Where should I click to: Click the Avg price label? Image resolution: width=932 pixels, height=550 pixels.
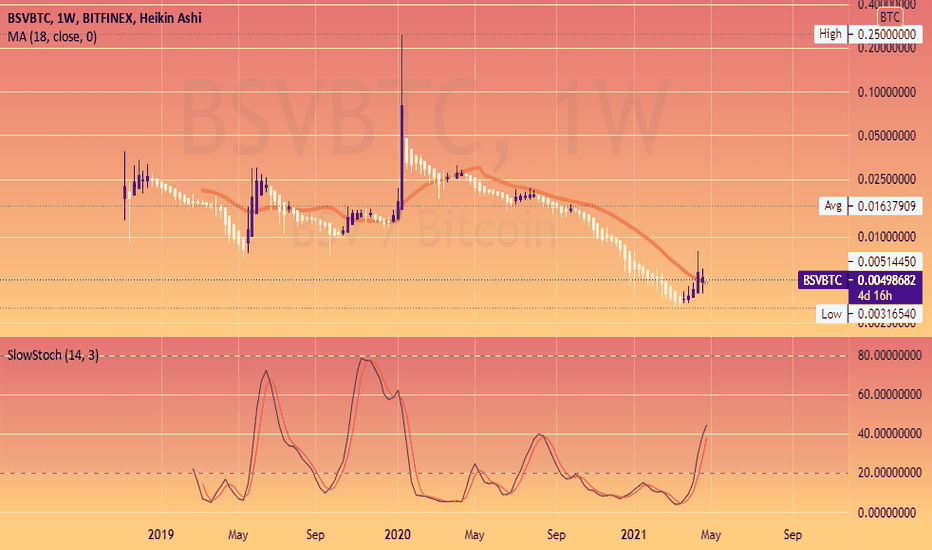coord(833,206)
